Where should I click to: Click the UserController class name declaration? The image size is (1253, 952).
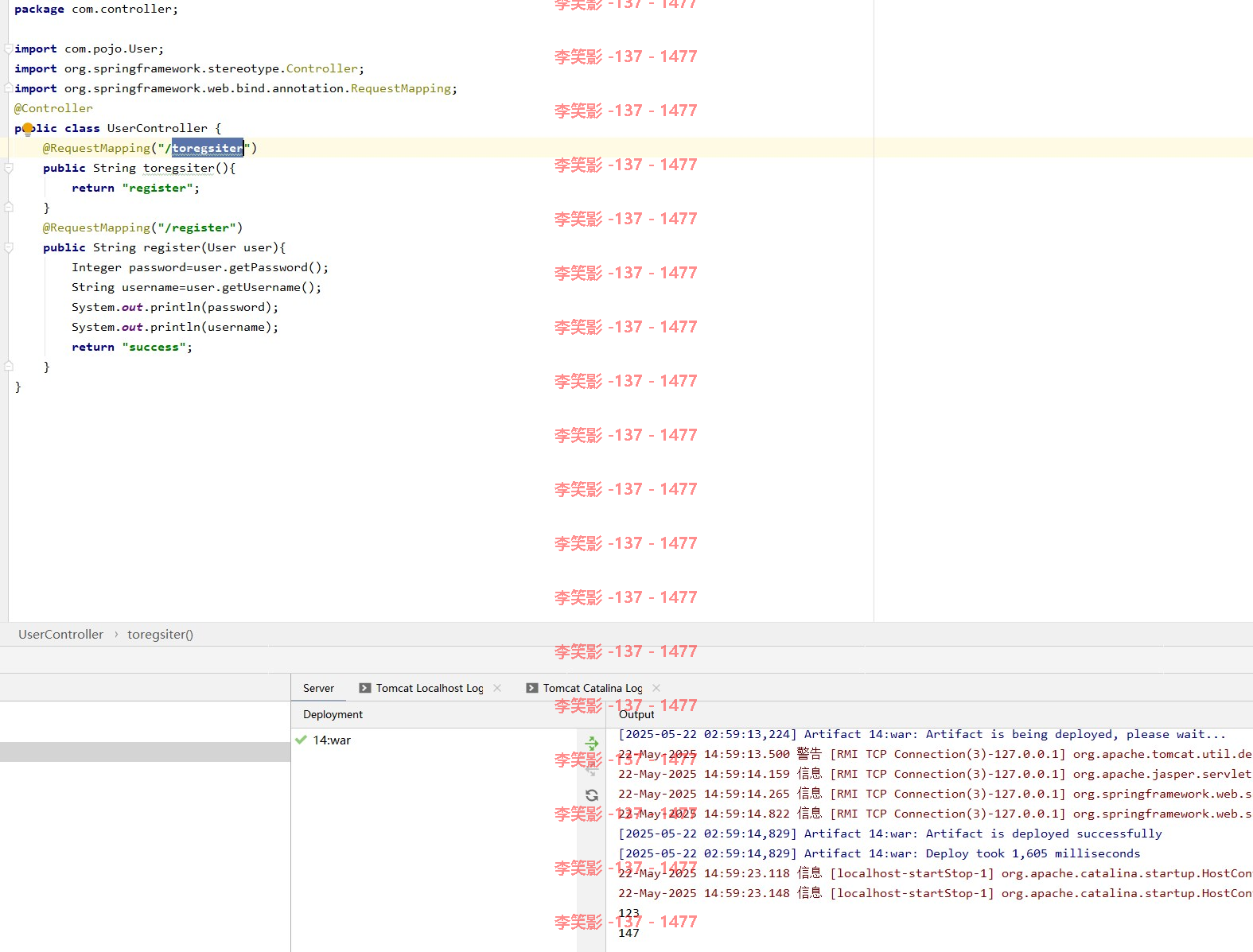coord(158,128)
